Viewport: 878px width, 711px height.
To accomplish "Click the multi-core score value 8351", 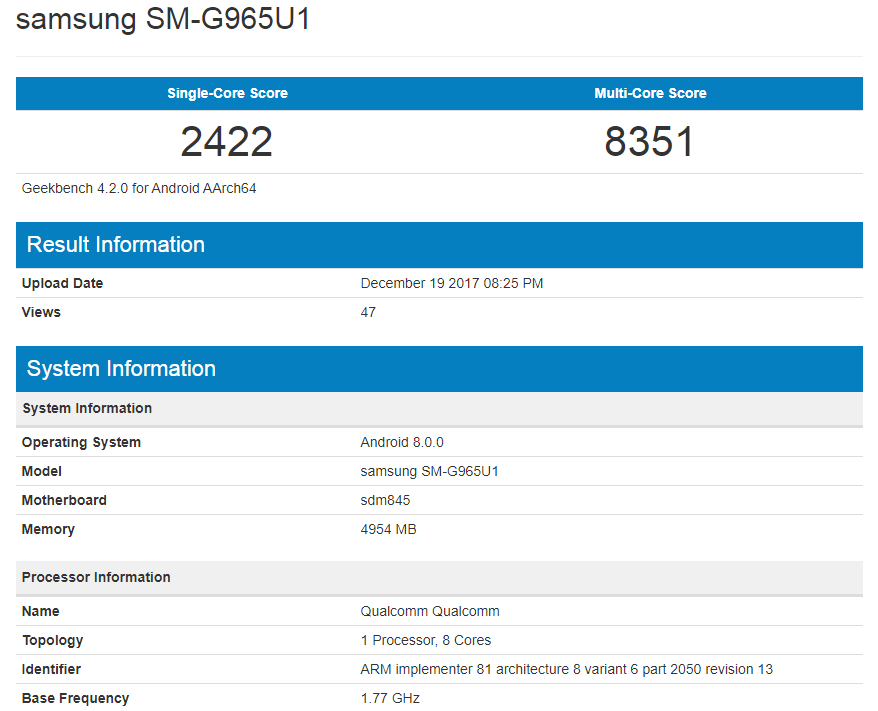I will (x=650, y=141).
